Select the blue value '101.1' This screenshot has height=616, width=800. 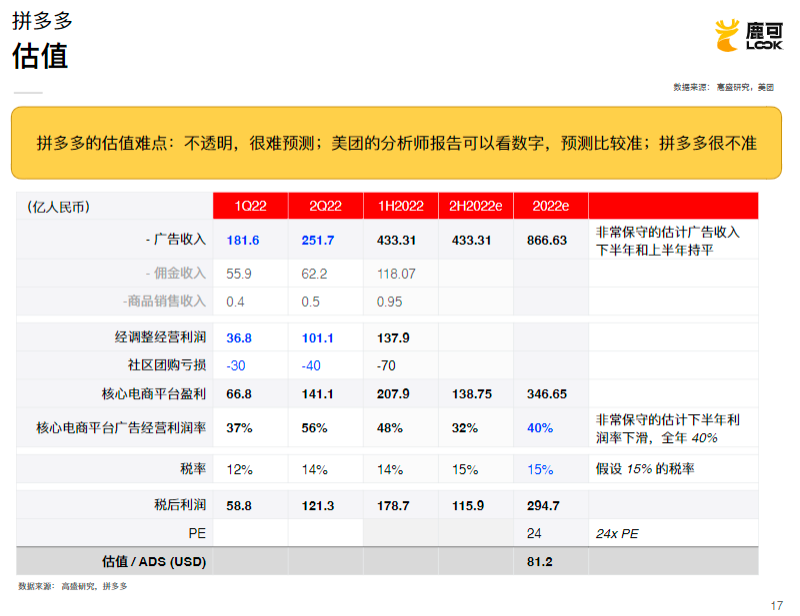[x=317, y=338]
